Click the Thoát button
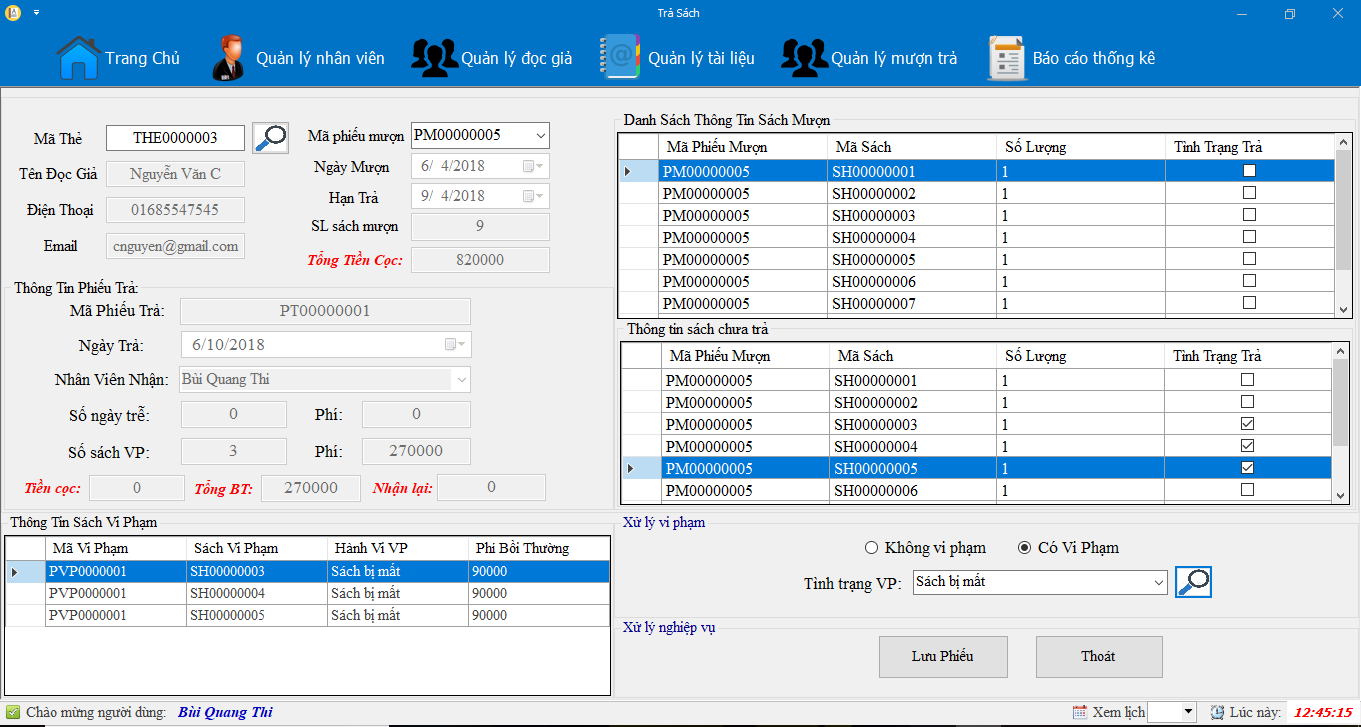This screenshot has width=1361, height=727. click(x=1099, y=657)
